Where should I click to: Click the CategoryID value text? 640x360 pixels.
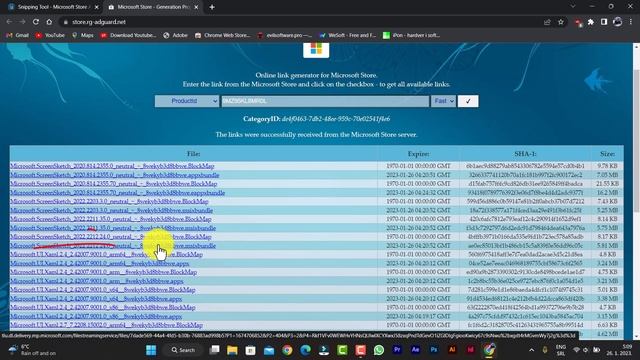click(x=336, y=119)
